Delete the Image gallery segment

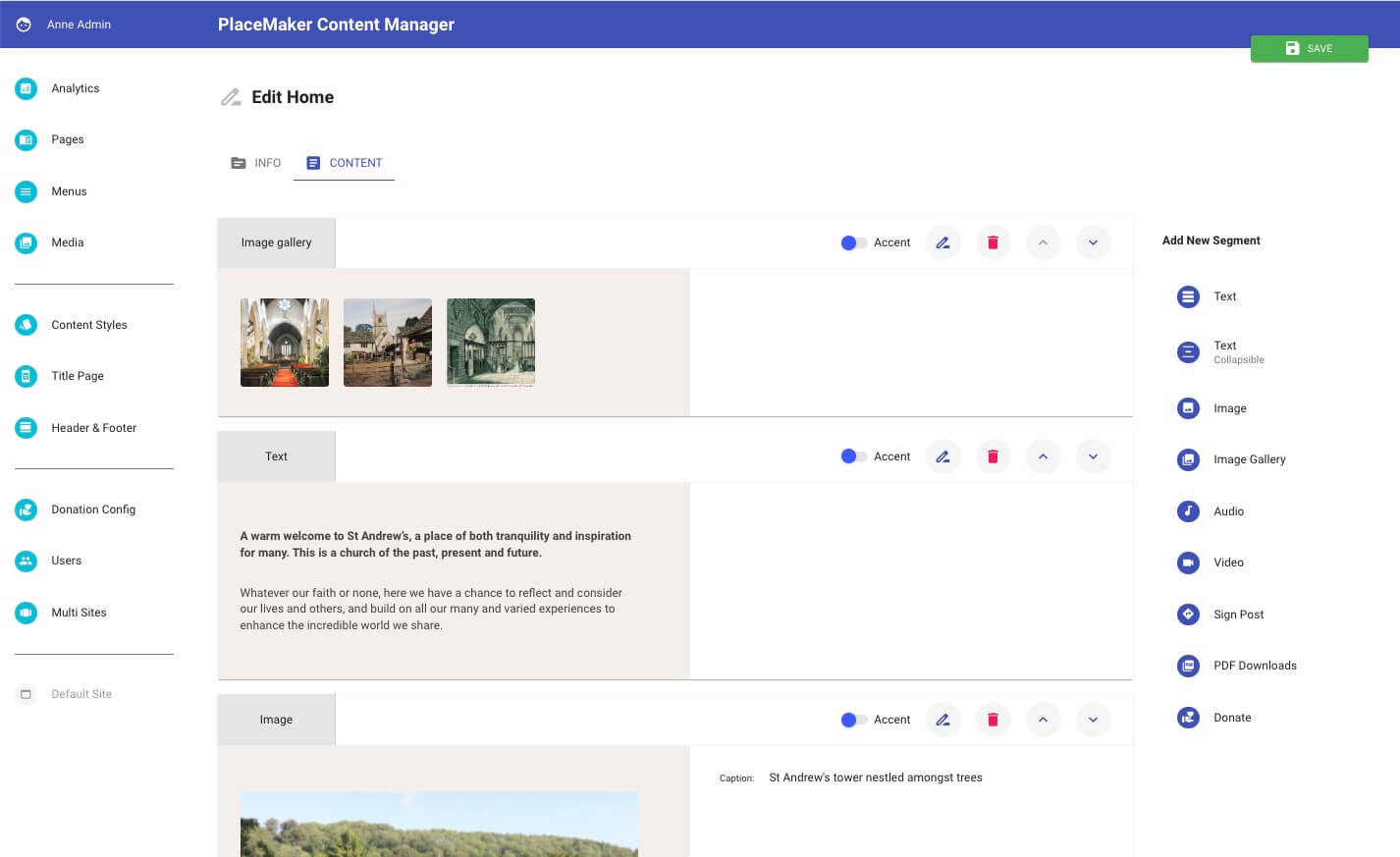pos(993,242)
